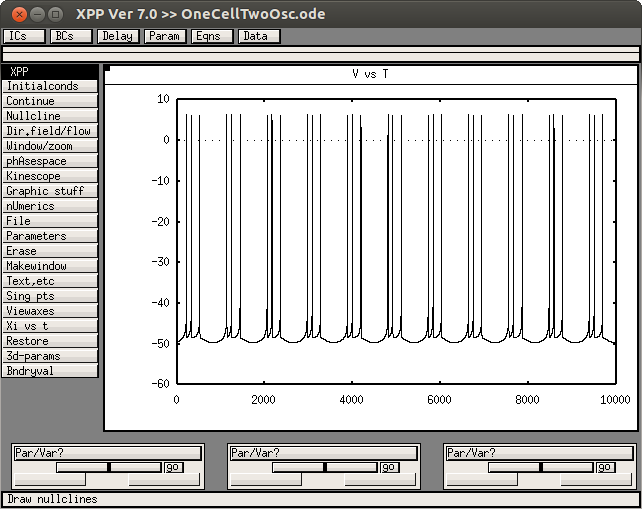Open the nUmerics menu entry

(50, 206)
